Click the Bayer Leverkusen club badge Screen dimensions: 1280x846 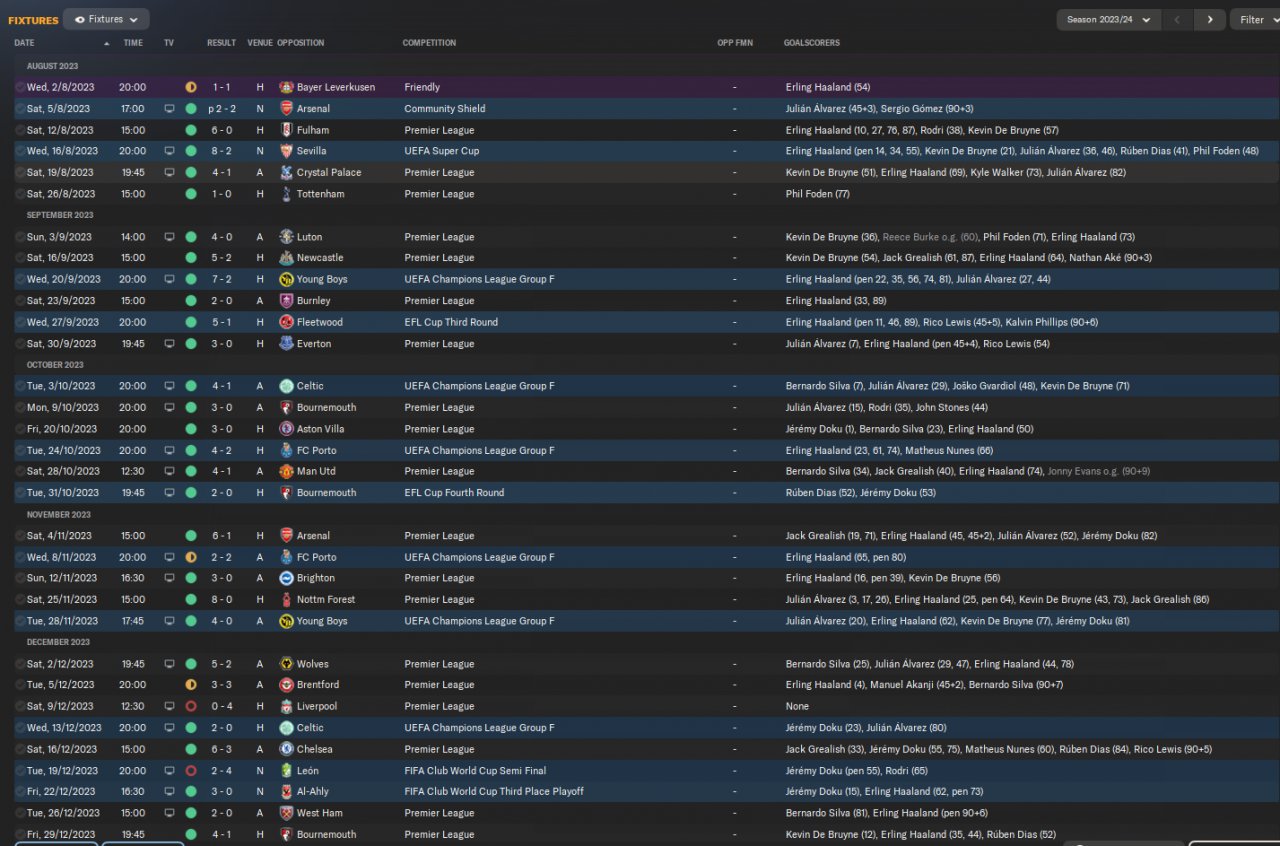(286, 87)
